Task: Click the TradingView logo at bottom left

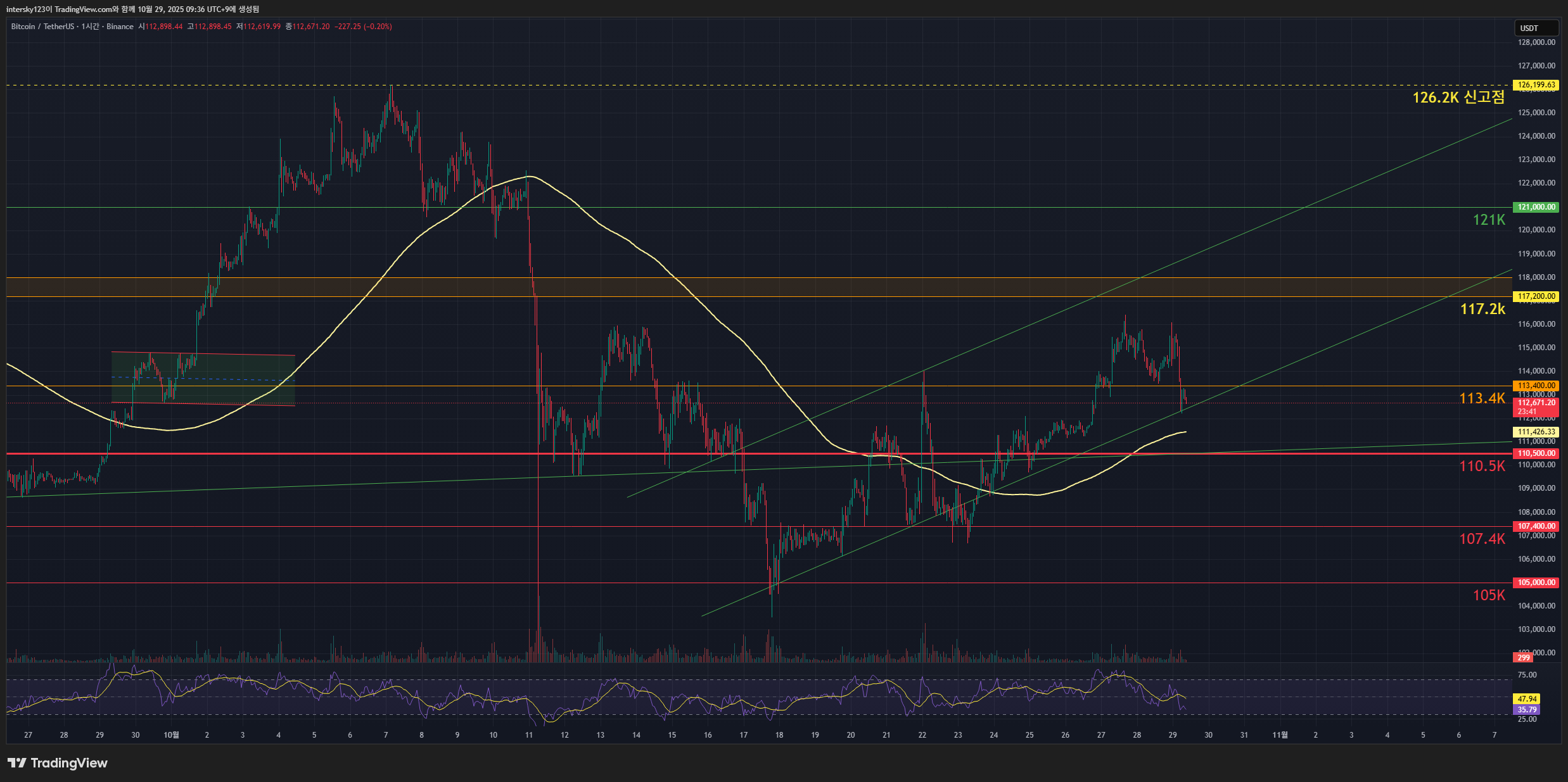Action: 58,763
